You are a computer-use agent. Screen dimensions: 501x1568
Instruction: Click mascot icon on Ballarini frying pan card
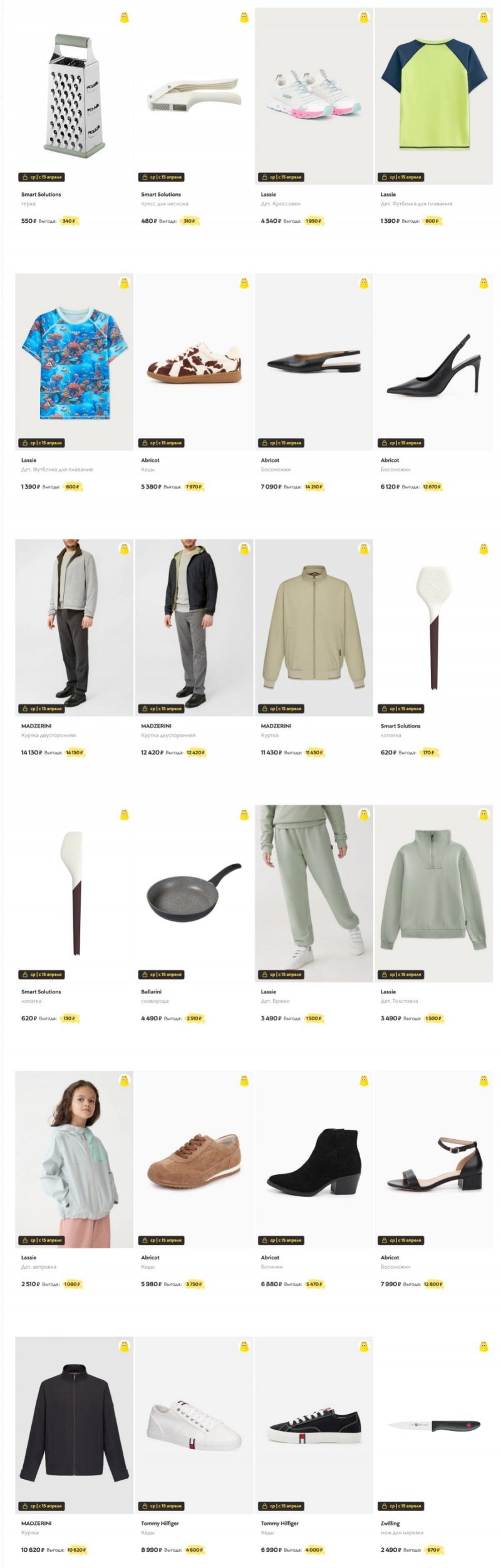pos(244,814)
